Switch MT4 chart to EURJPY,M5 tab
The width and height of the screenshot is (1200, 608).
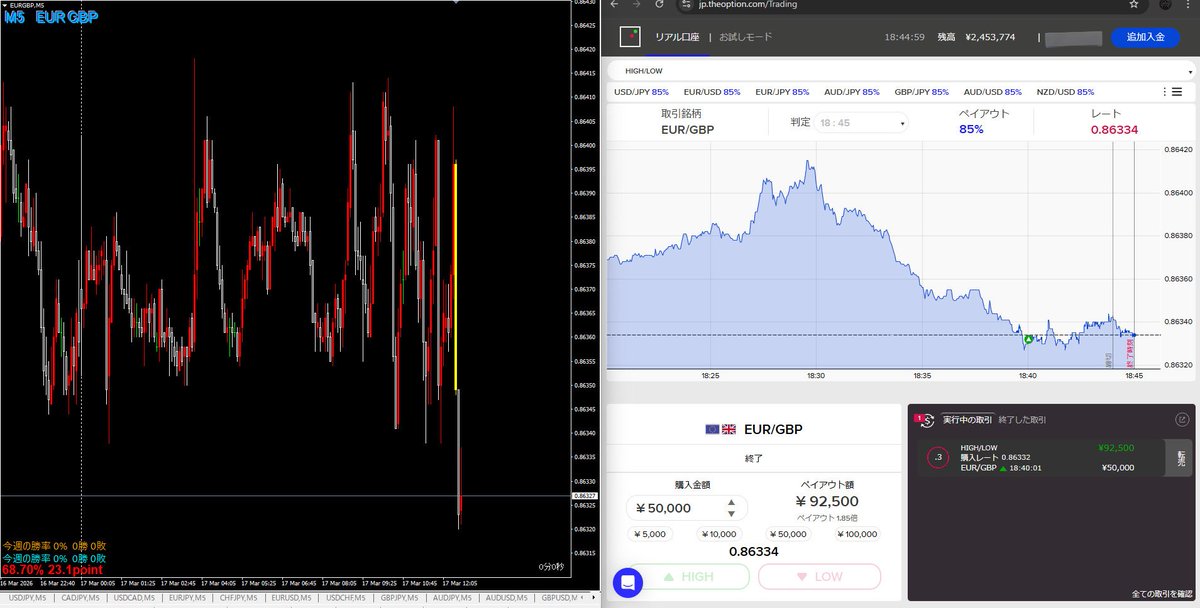tap(187, 598)
